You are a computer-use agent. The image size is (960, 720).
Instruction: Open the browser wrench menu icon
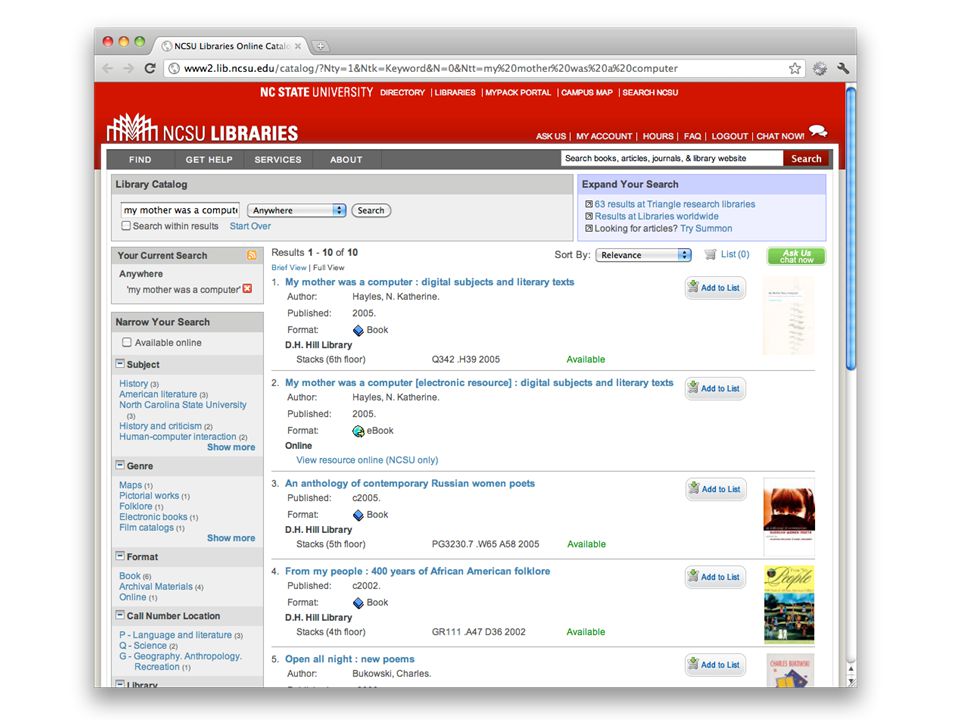(x=843, y=68)
